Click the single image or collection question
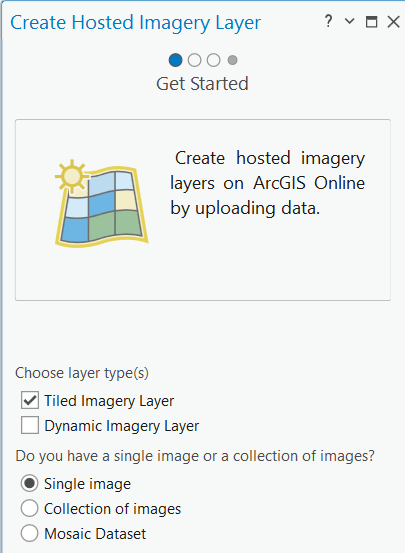This screenshot has height=553, width=405. point(195,456)
